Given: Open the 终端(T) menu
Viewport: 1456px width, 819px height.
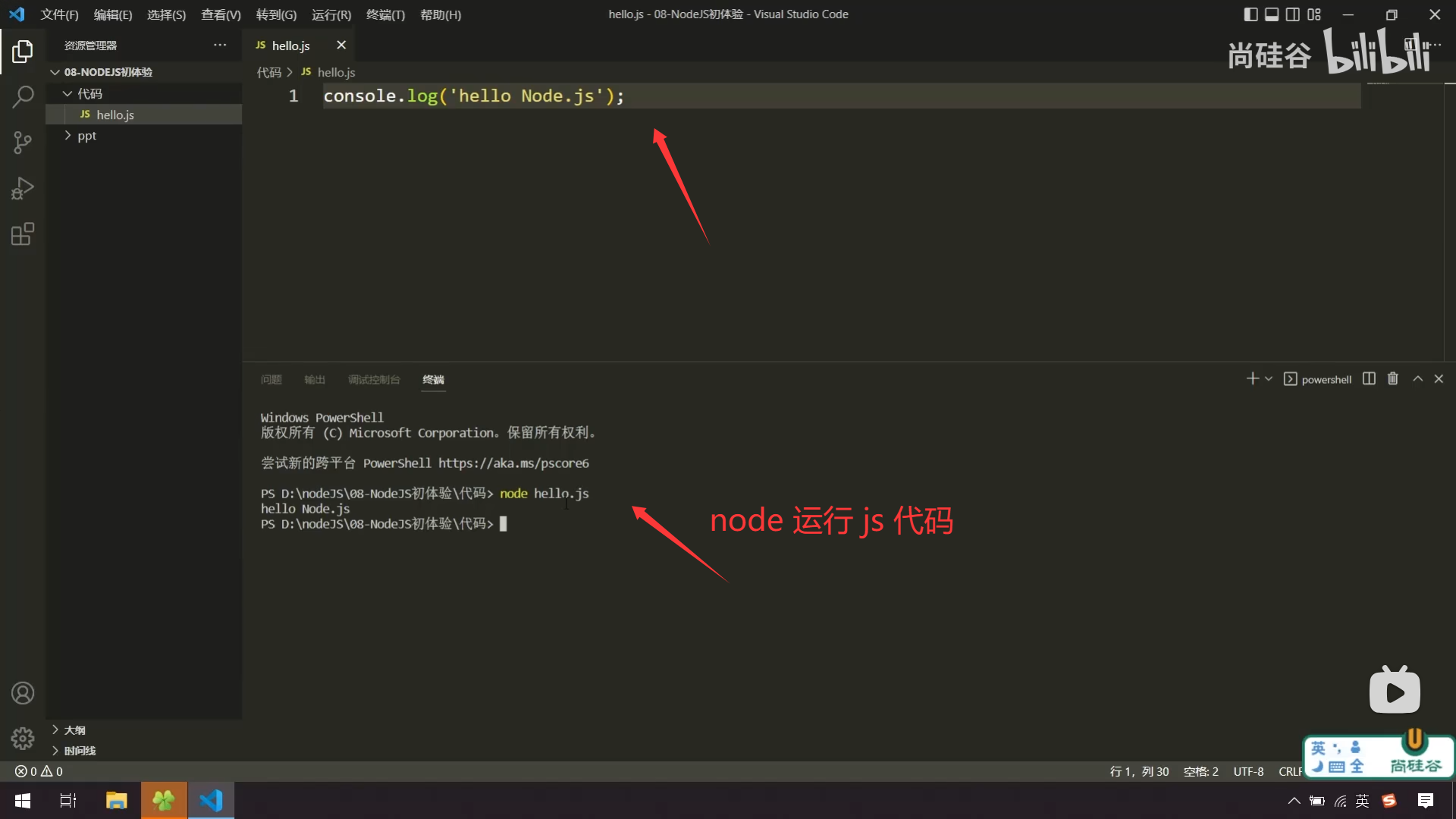Looking at the screenshot, I should [385, 14].
